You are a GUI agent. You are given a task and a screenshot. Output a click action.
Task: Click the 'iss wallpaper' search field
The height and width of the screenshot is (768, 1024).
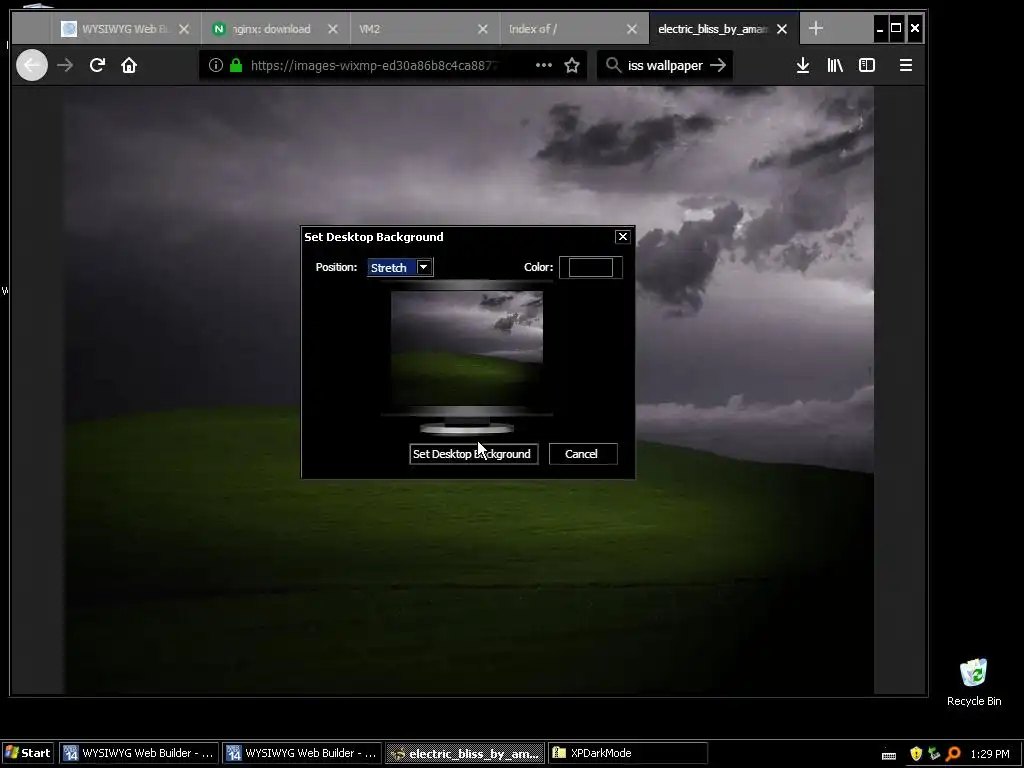(x=665, y=65)
